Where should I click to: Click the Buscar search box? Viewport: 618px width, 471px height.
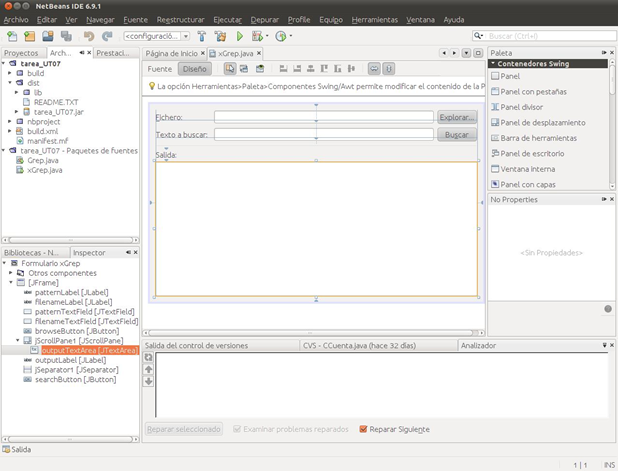pyautogui.click(x=544, y=36)
